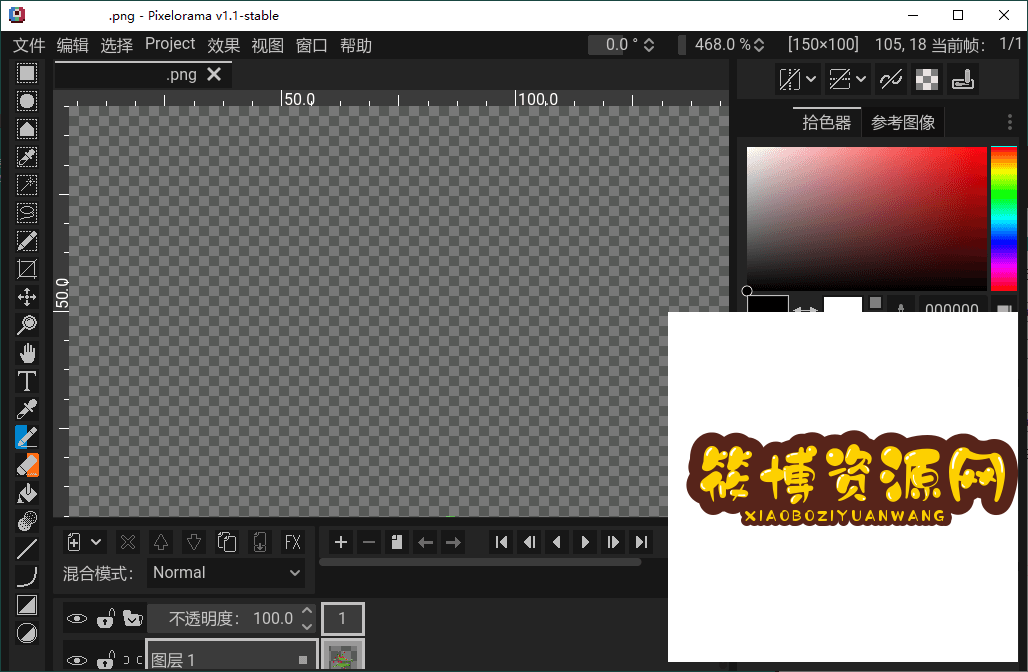Select the Eraser tool

(x=27, y=465)
